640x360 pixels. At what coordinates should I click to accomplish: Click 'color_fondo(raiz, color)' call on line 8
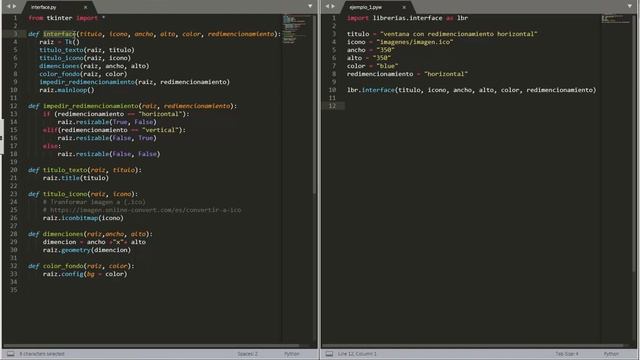coord(83,74)
